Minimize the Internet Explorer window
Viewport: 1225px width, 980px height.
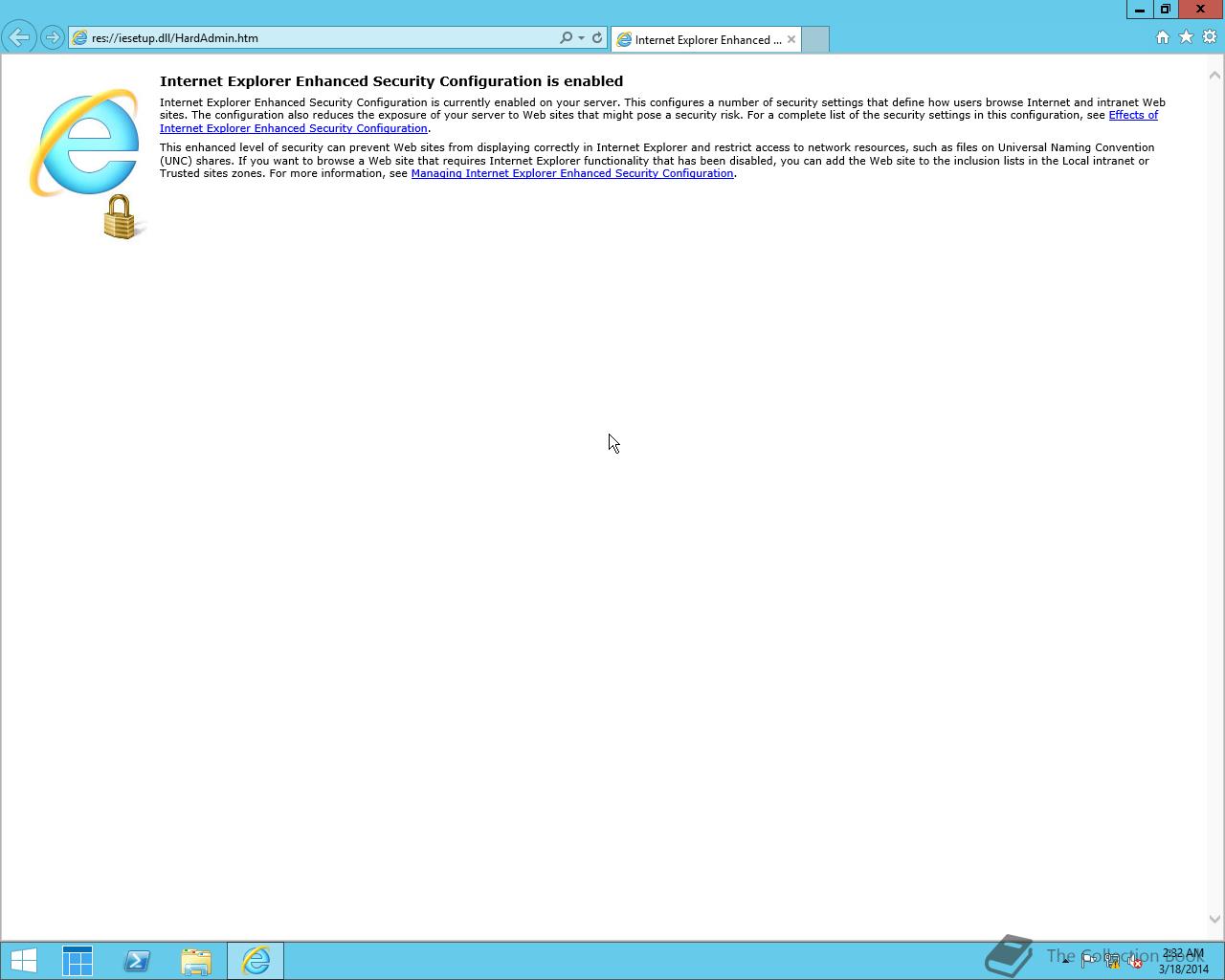point(1139,10)
